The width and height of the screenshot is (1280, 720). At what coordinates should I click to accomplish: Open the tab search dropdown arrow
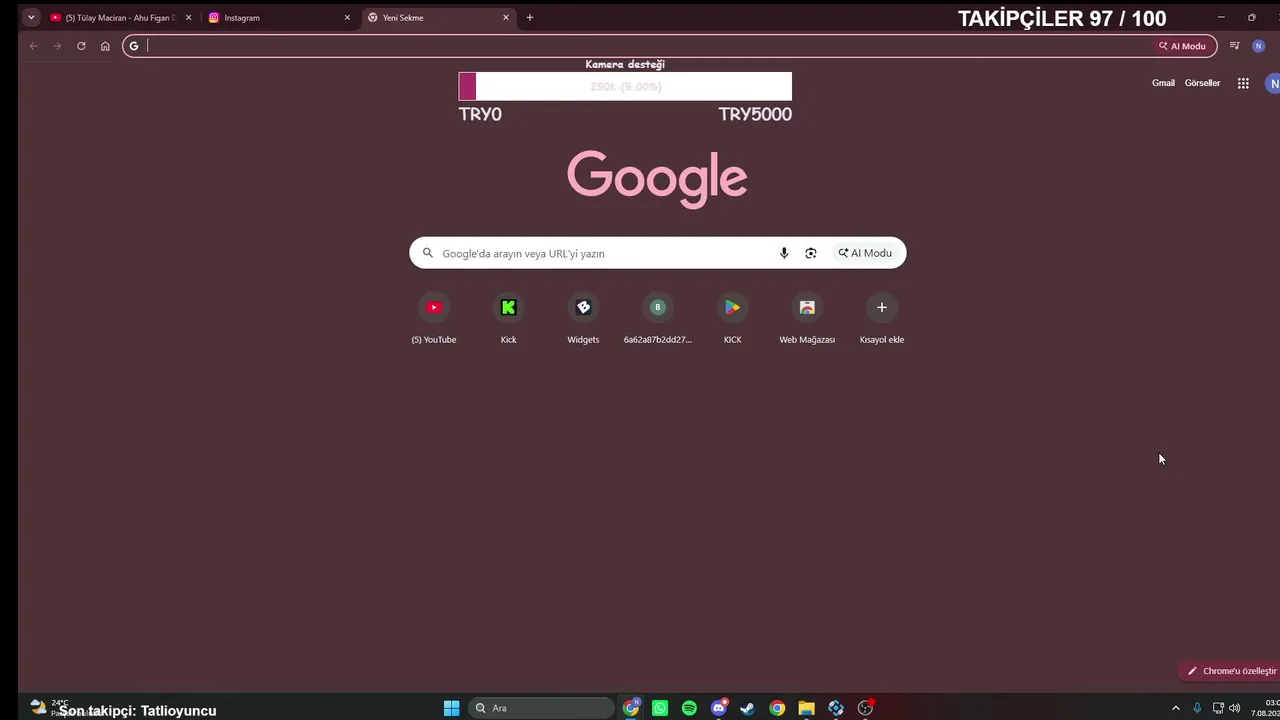31,17
